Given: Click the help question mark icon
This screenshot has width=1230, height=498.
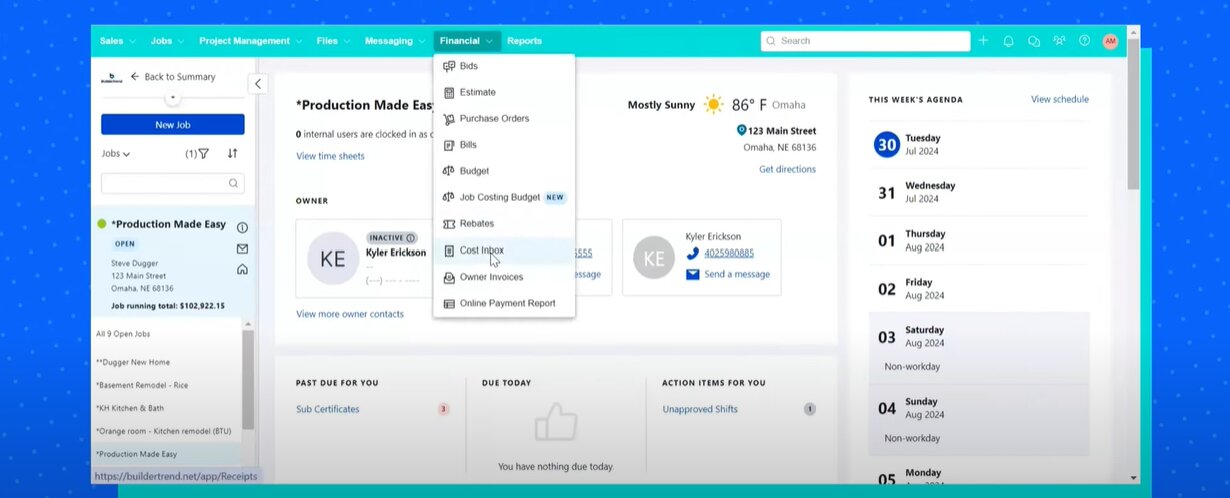Looking at the screenshot, I should point(1084,41).
